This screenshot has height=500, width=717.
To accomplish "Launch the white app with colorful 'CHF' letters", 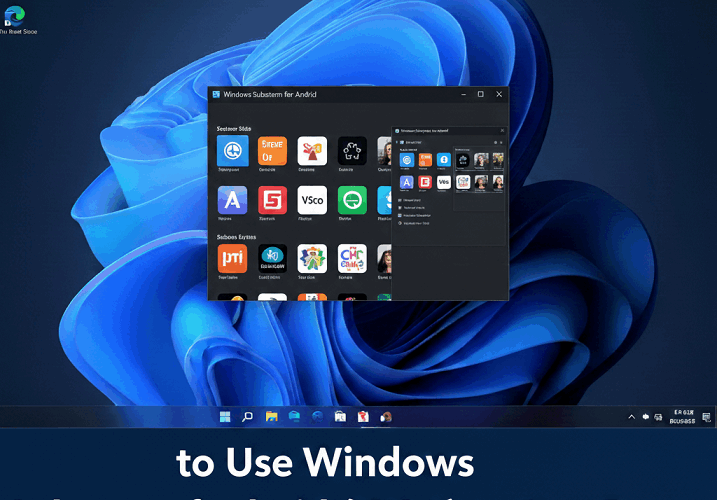I will point(352,258).
